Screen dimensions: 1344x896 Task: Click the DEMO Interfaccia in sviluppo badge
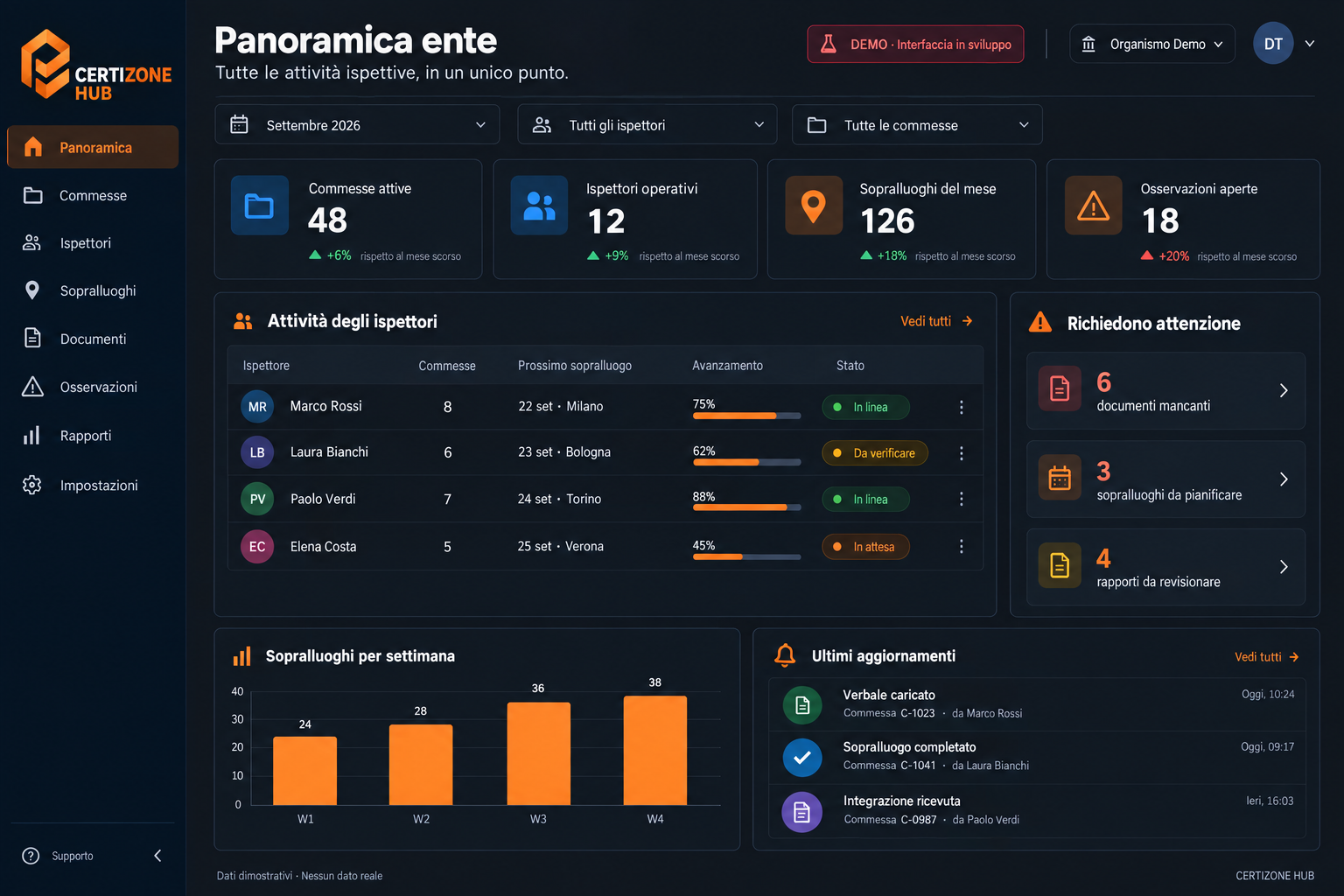915,44
